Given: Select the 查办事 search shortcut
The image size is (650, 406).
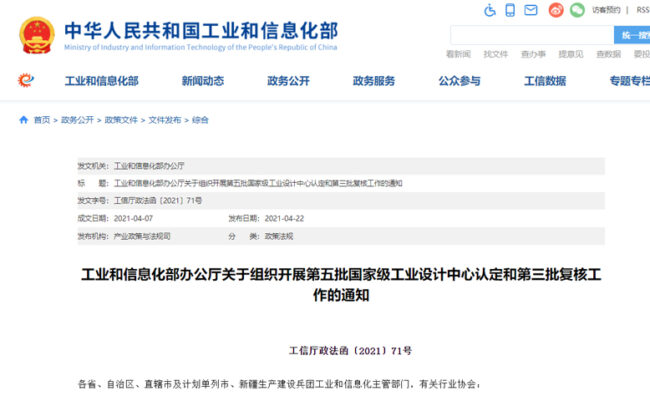Looking at the screenshot, I should (533, 54).
